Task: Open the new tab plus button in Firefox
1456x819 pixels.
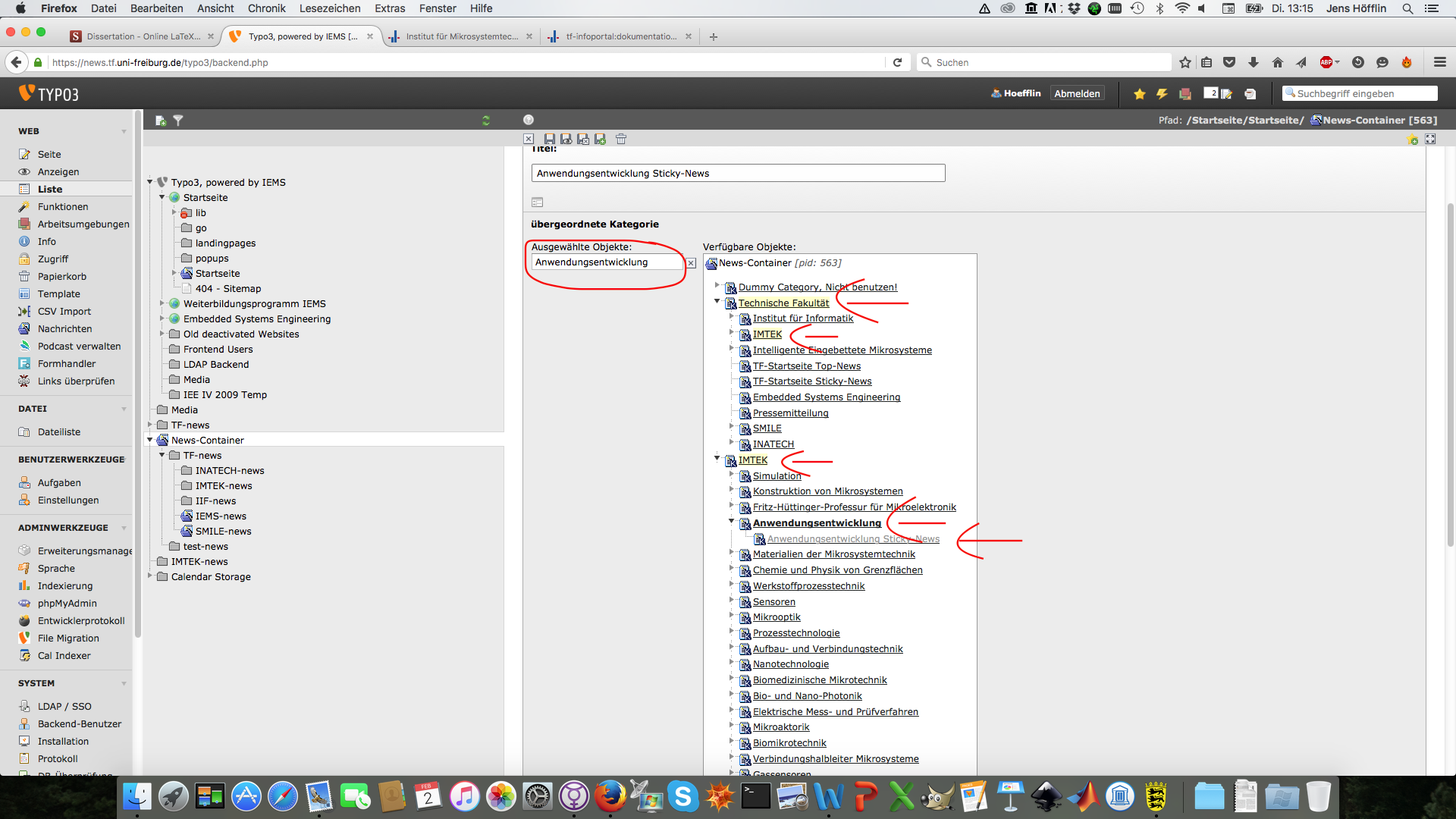Action: pos(714,36)
